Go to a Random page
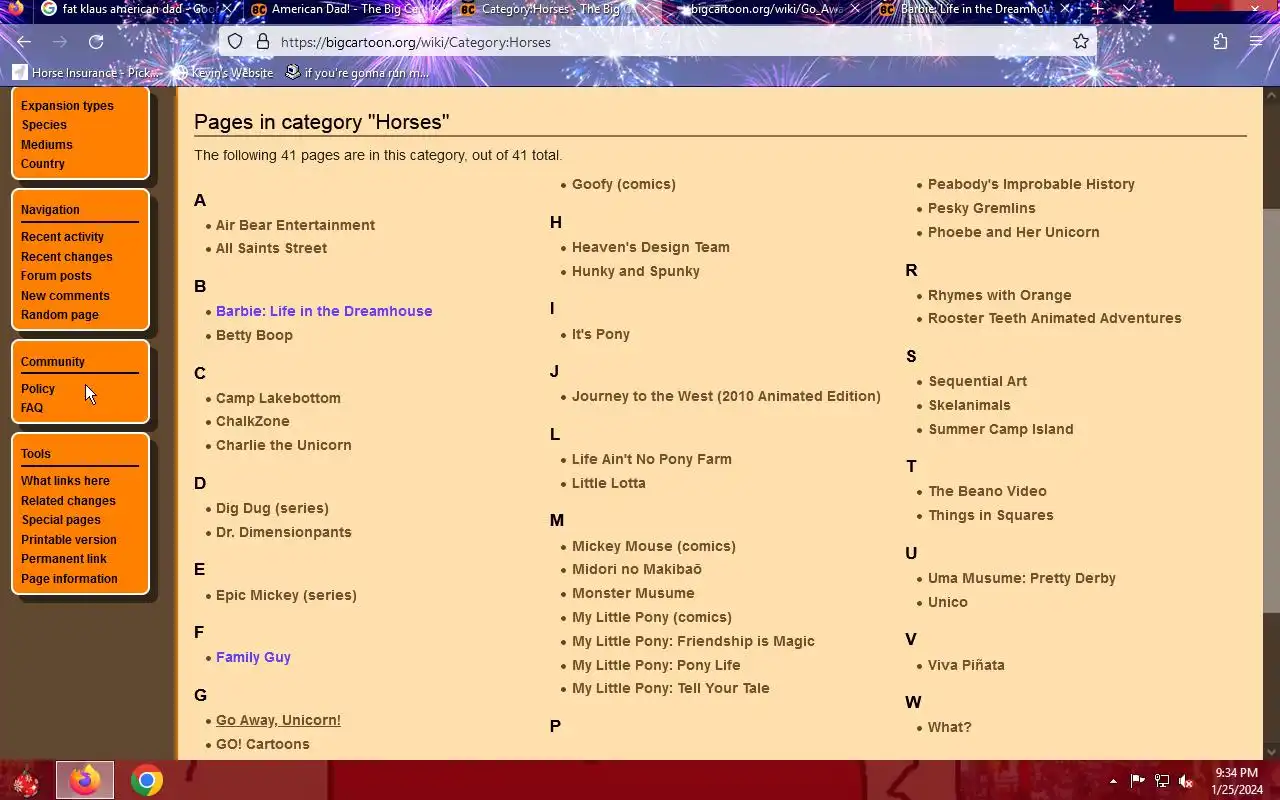This screenshot has width=1280, height=800. point(60,315)
